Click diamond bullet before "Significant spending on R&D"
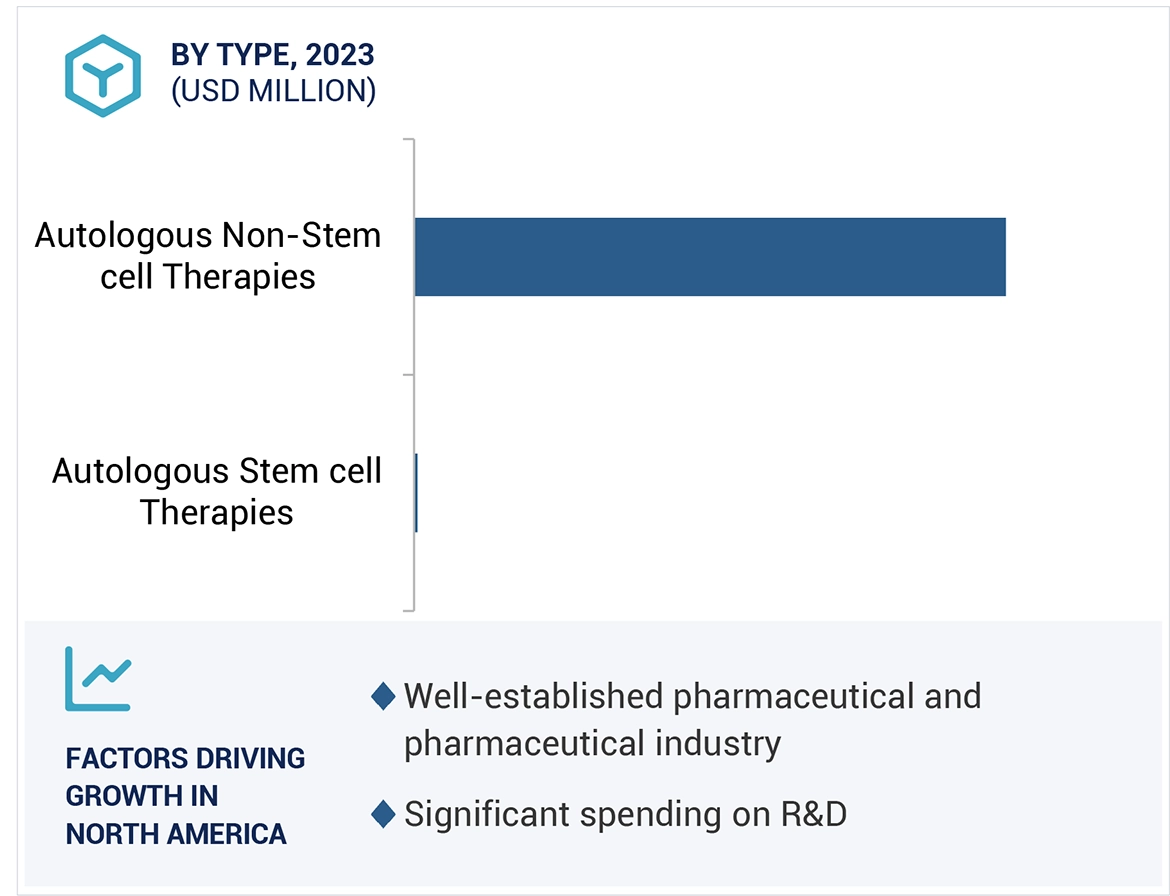1170x896 pixels. (383, 814)
